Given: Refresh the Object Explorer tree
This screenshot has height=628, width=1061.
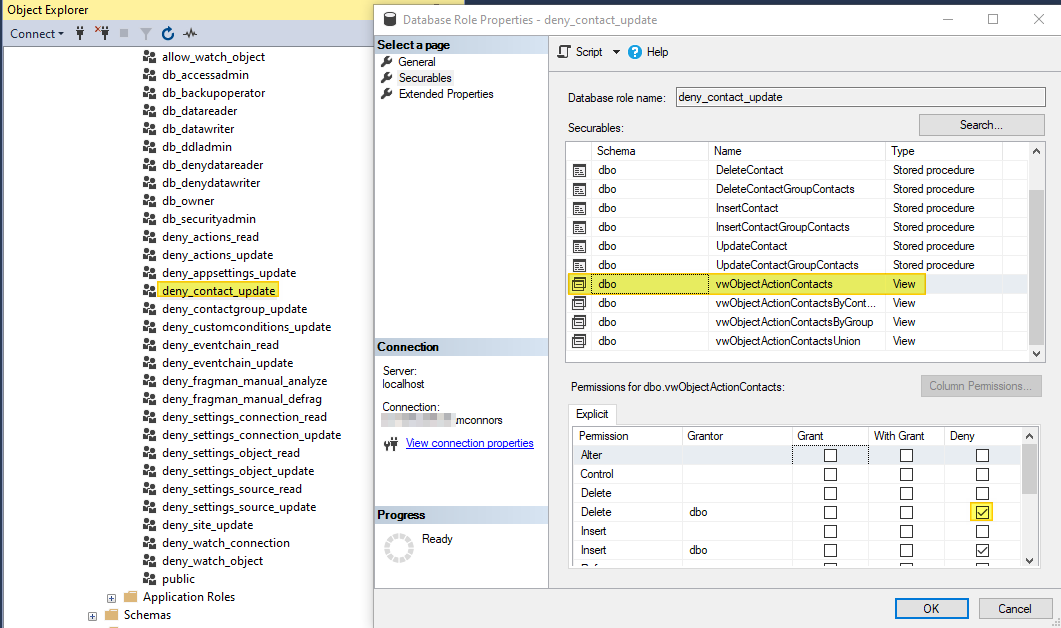Looking at the screenshot, I should (167, 33).
